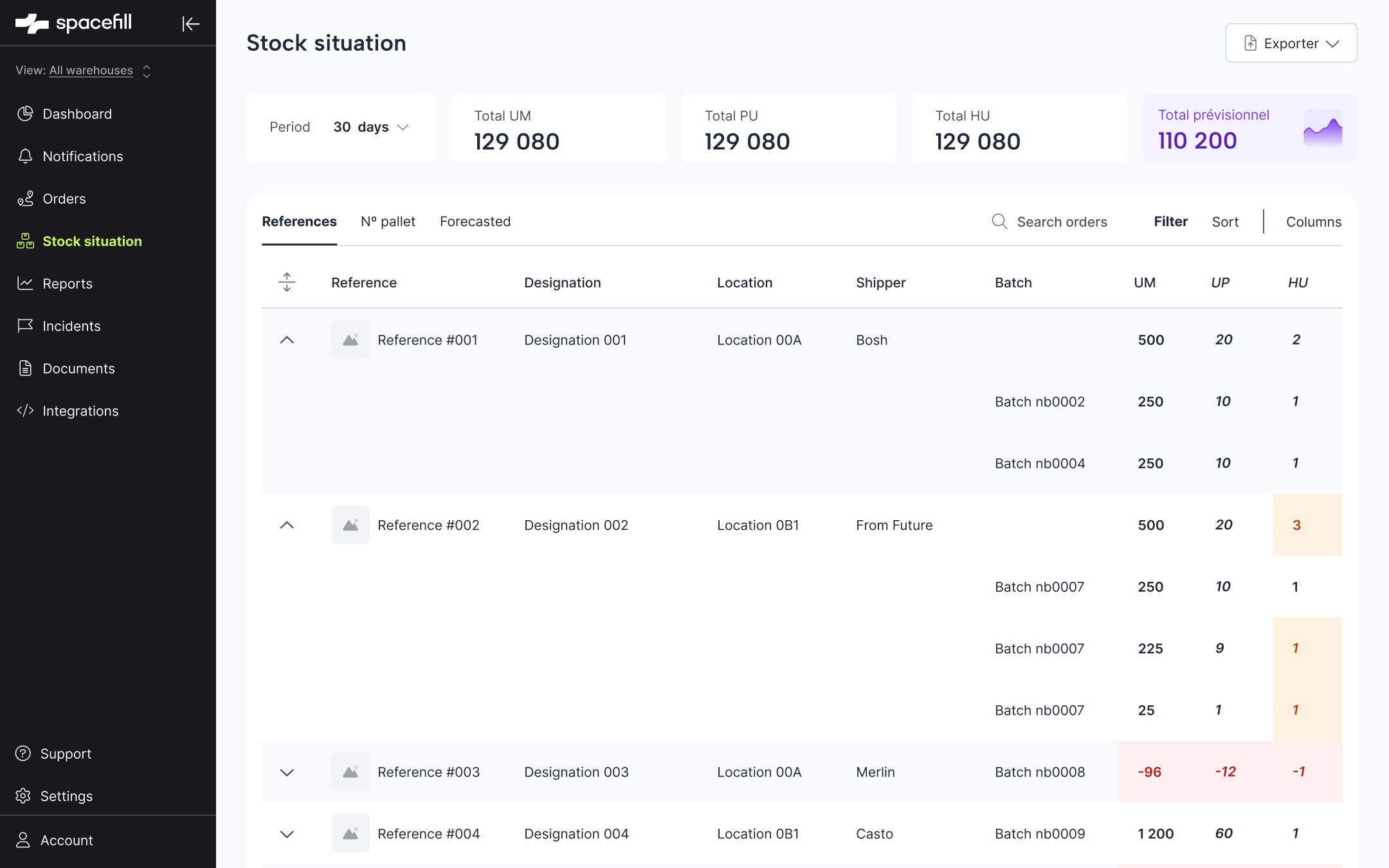Sort by the Reference column header
Viewport: 1389px width, 868px height.
point(364,282)
